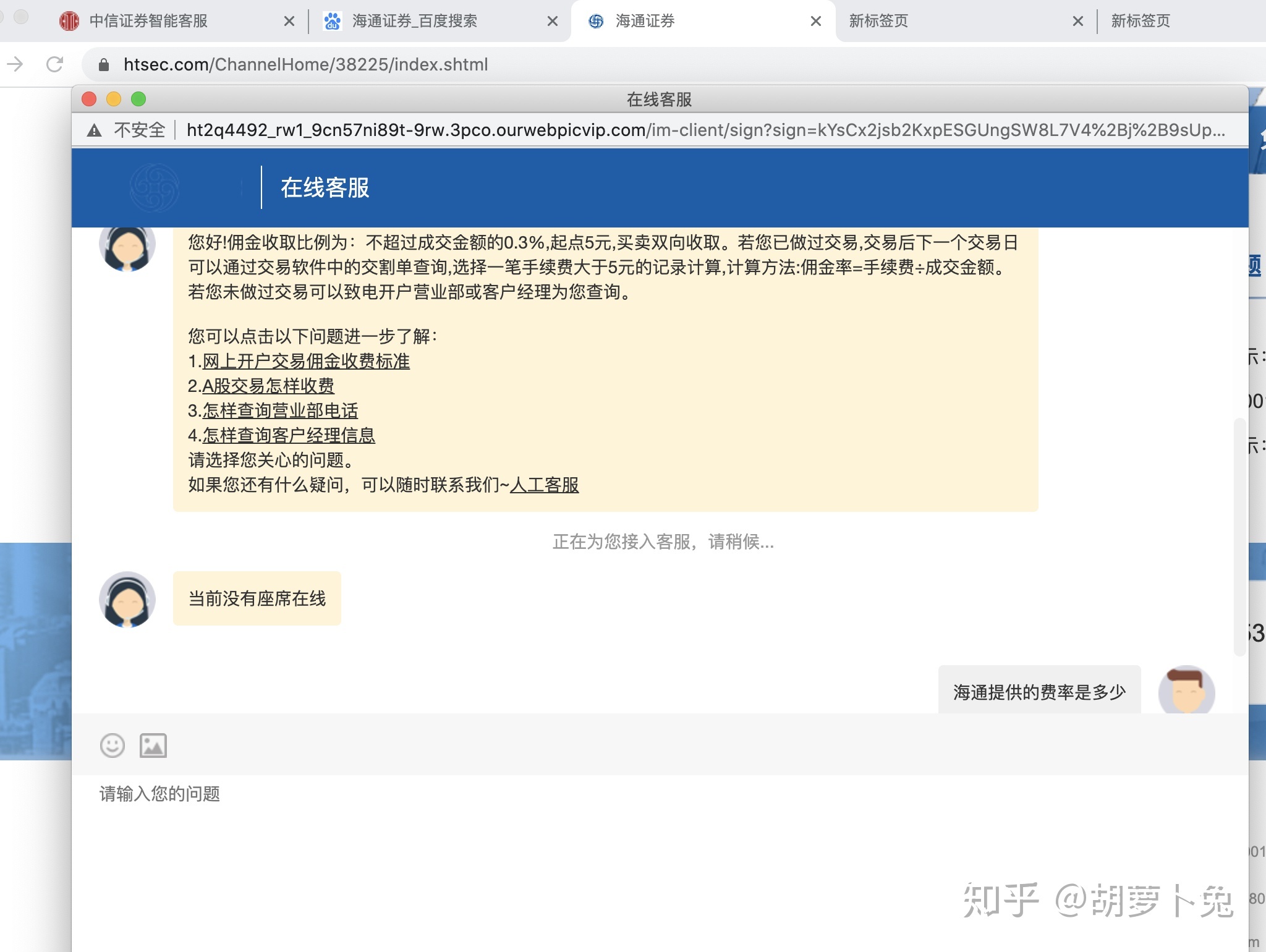Click the Baidu paw tab favicon
1266x952 pixels.
(x=333, y=21)
